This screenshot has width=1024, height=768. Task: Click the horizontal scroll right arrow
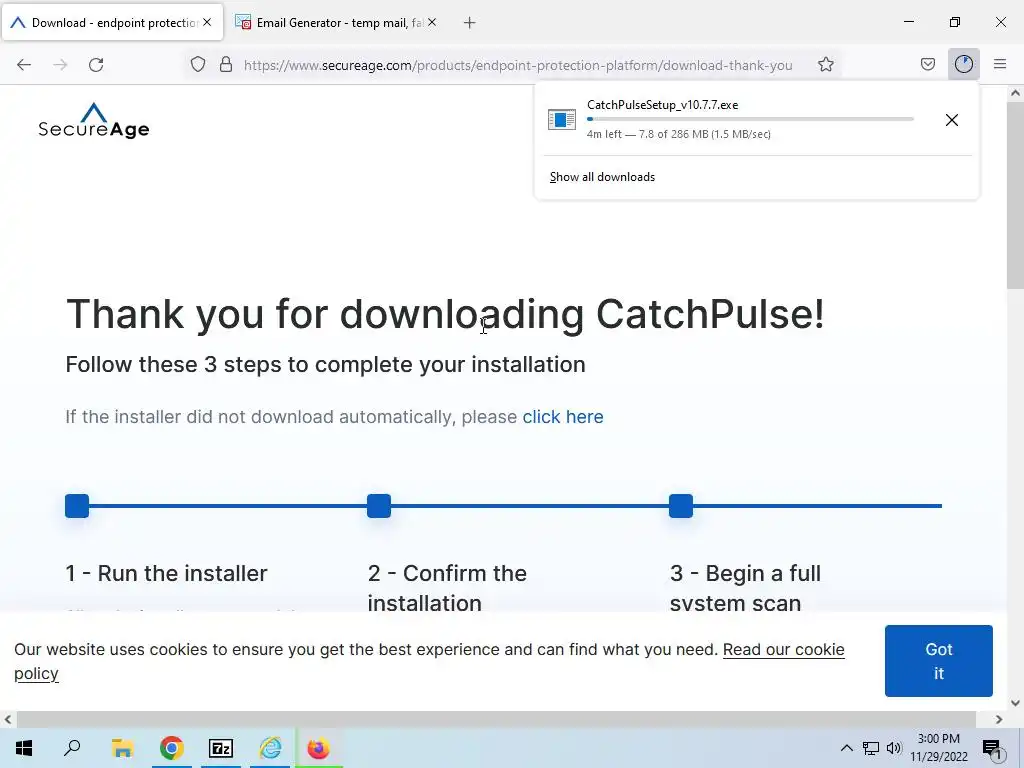click(999, 720)
